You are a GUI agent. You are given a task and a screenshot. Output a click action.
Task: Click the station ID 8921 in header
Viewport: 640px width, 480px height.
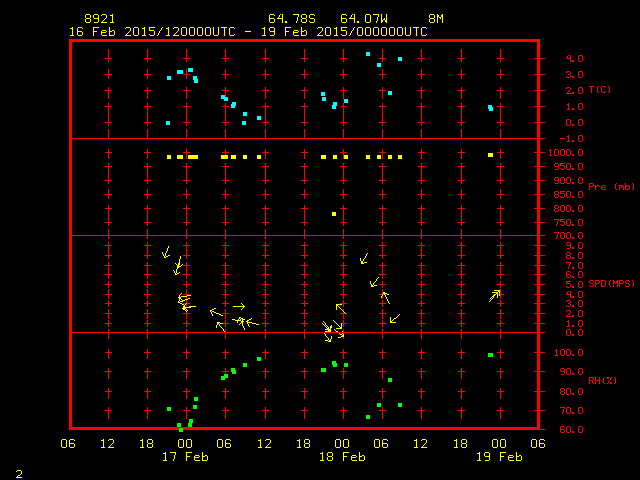(x=98, y=19)
